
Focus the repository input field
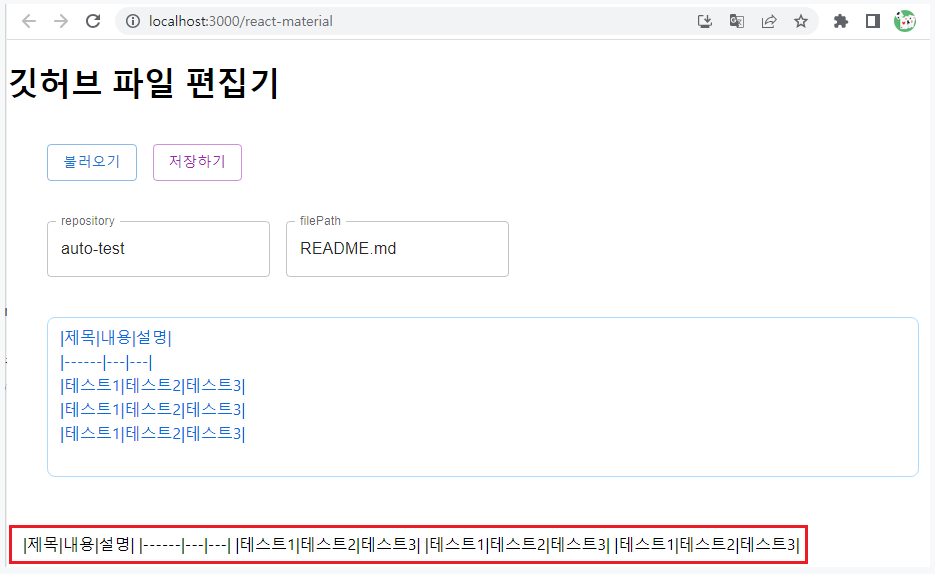tap(159, 249)
